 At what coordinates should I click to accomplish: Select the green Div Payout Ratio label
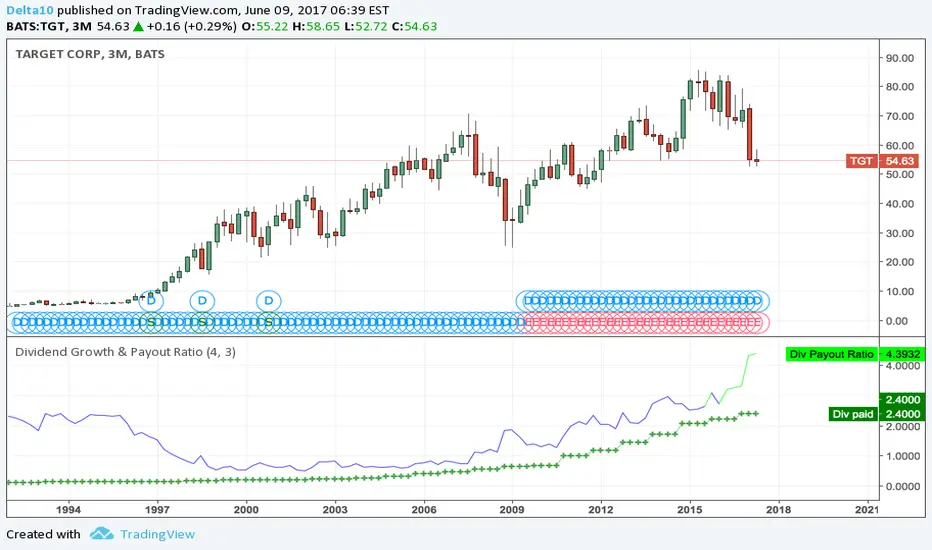tap(831, 354)
